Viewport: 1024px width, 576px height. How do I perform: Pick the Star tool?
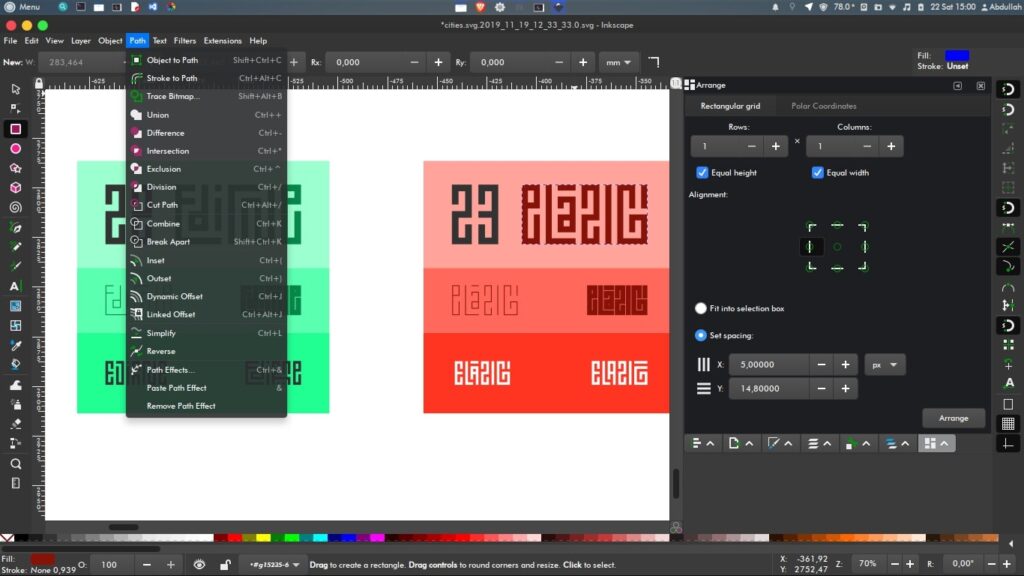tap(14, 168)
